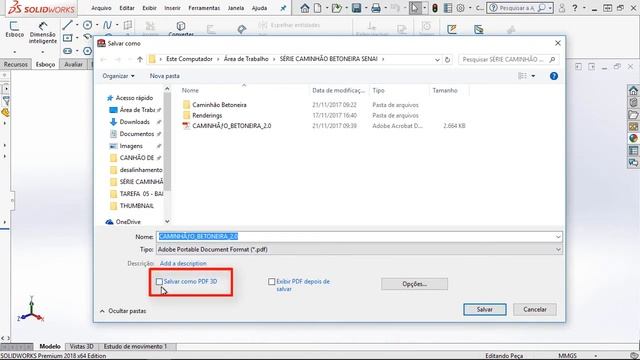Viewport: 640px width, 360px height.
Task: Expand the address bar path history dropdown
Action: [437, 60]
